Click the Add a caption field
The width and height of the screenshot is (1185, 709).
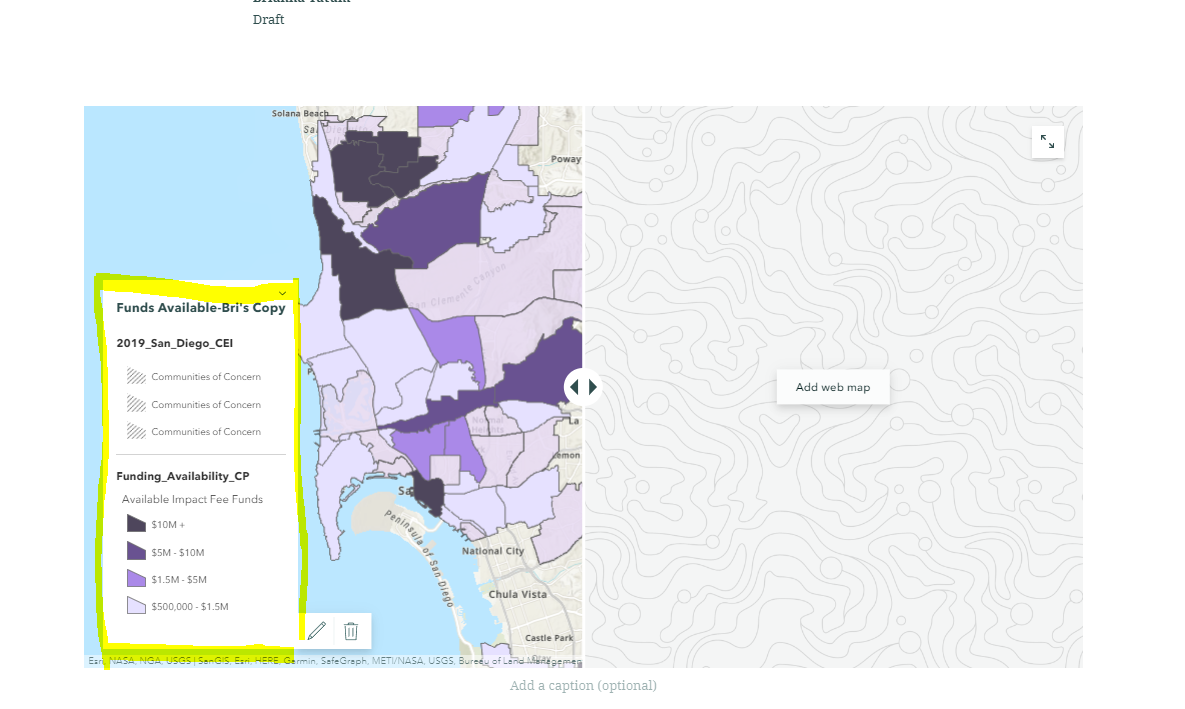[x=583, y=685]
